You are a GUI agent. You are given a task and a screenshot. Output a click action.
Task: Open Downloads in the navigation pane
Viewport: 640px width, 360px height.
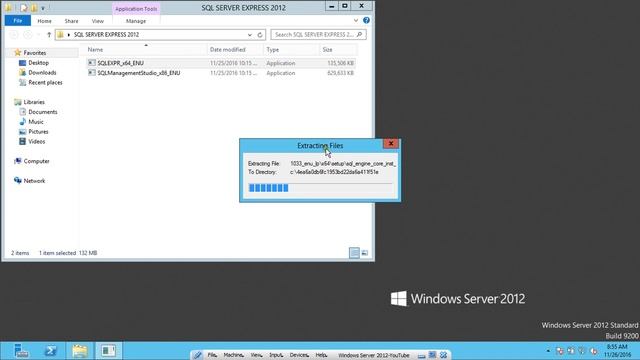tap(42, 73)
